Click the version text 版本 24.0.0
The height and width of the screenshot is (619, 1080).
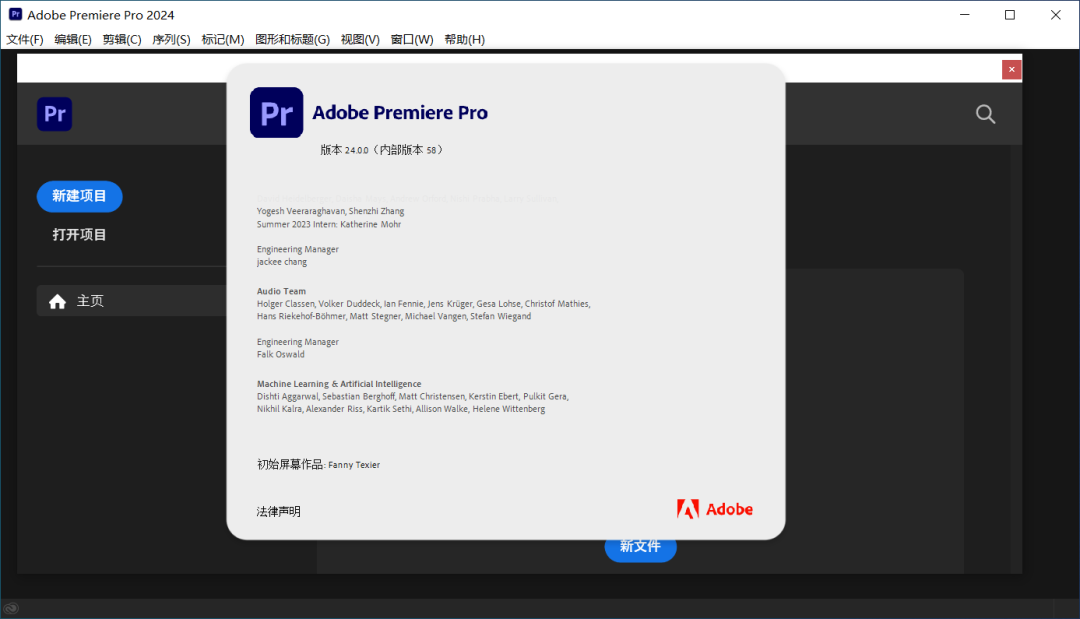point(382,149)
